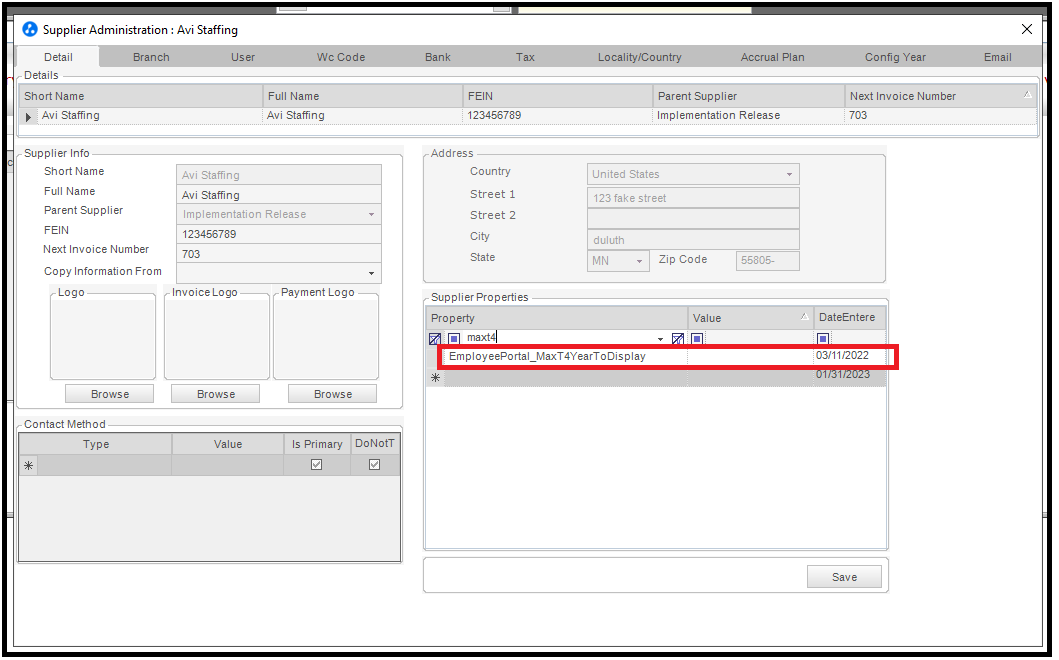The width and height of the screenshot is (1059, 660).
Task: Click 123456789 cell in Details grid
Action: (558, 116)
